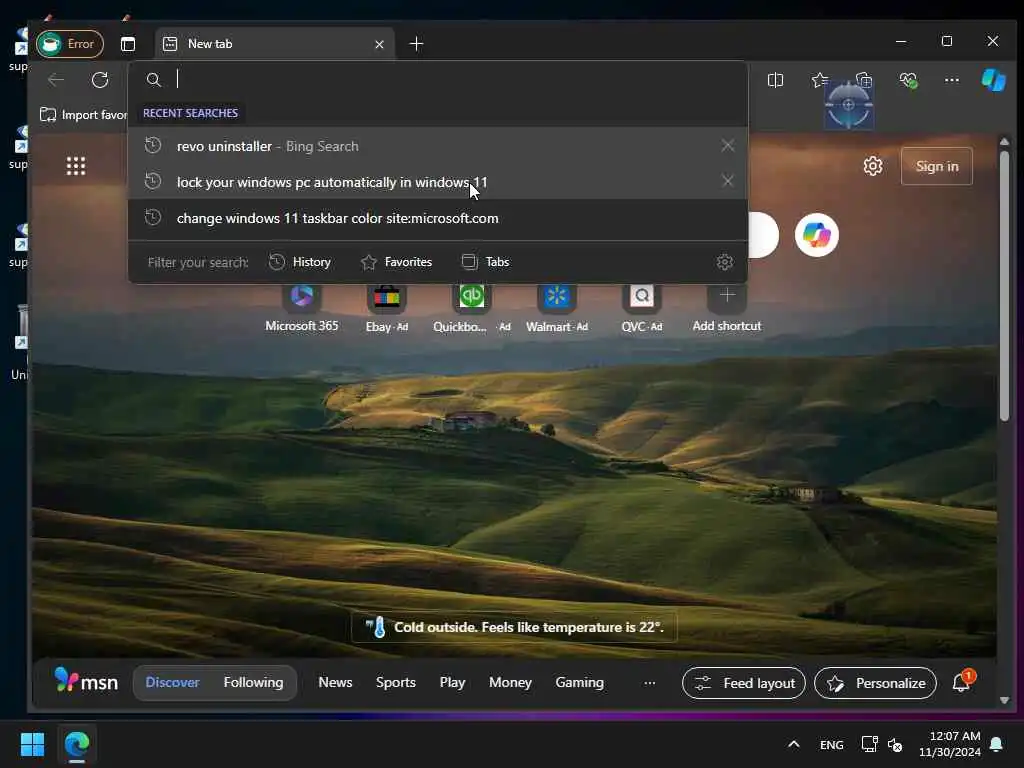Filter search by Tabs
This screenshot has width=1024, height=768.
point(485,262)
